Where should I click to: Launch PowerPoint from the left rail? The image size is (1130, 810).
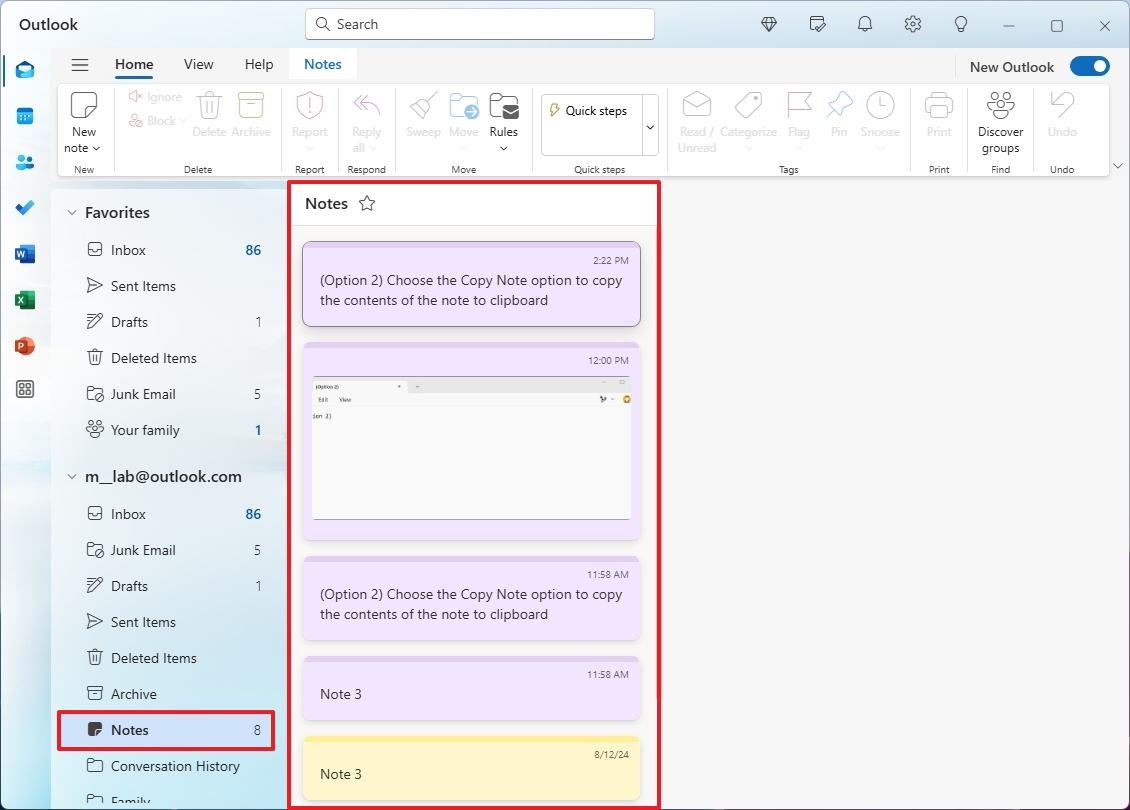click(x=25, y=346)
